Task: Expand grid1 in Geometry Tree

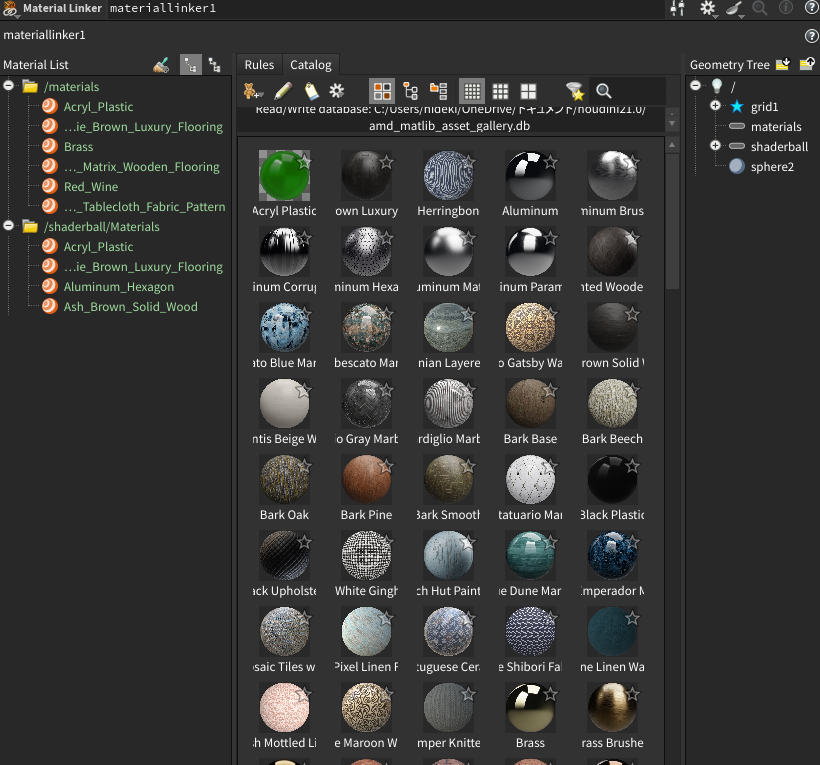Action: [x=715, y=106]
